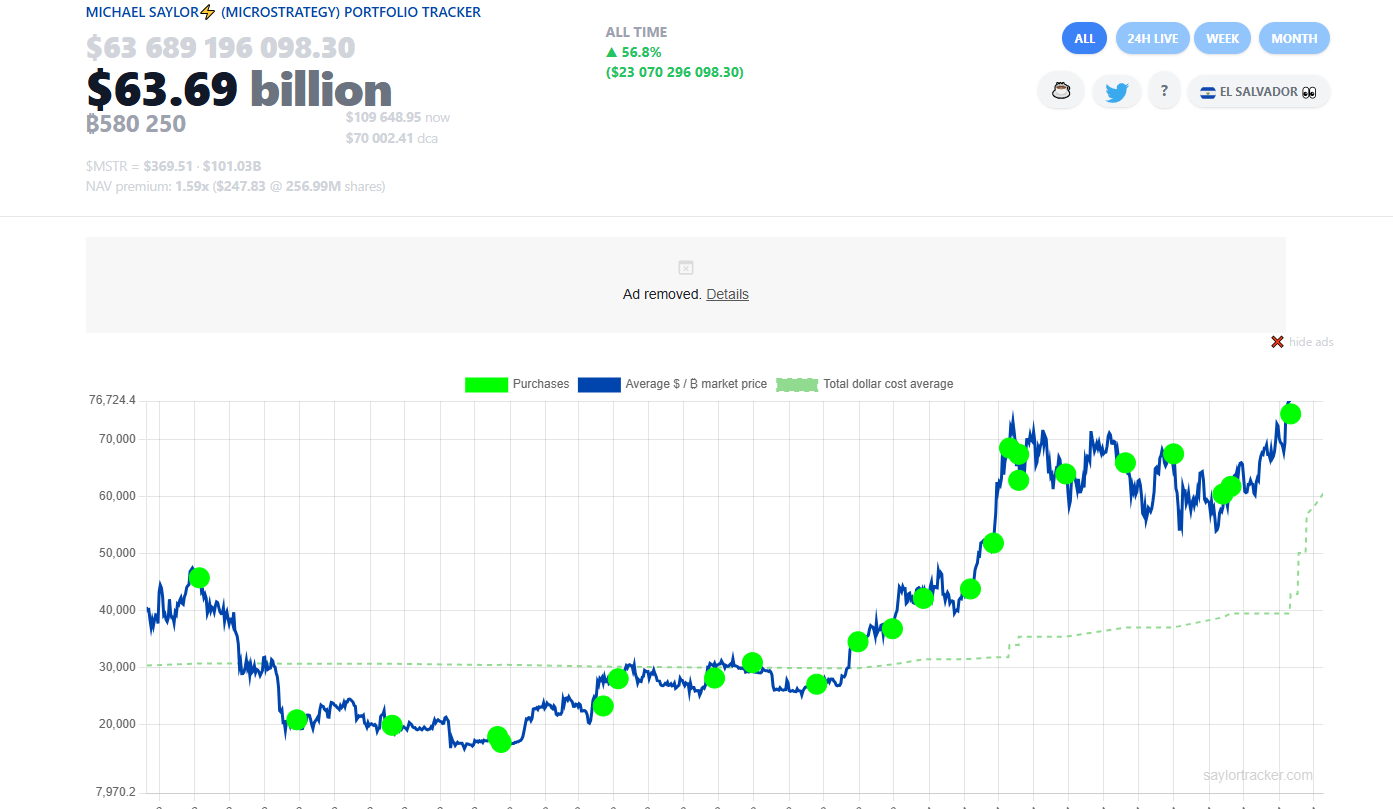Click the $109 648.95 now price
Viewport: 1393px width, 809px height.
pos(398,117)
